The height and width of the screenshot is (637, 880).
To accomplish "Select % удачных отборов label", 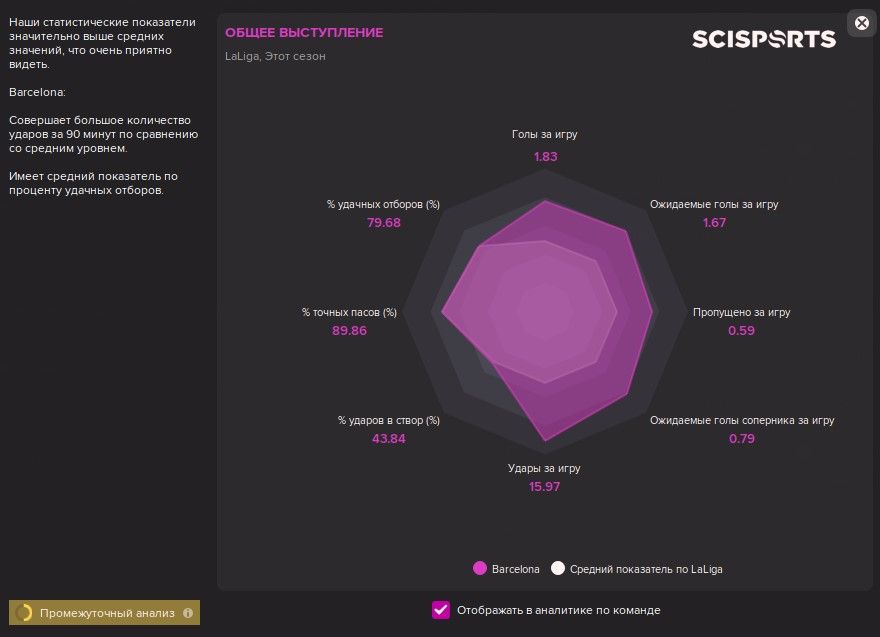I will coord(383,204).
